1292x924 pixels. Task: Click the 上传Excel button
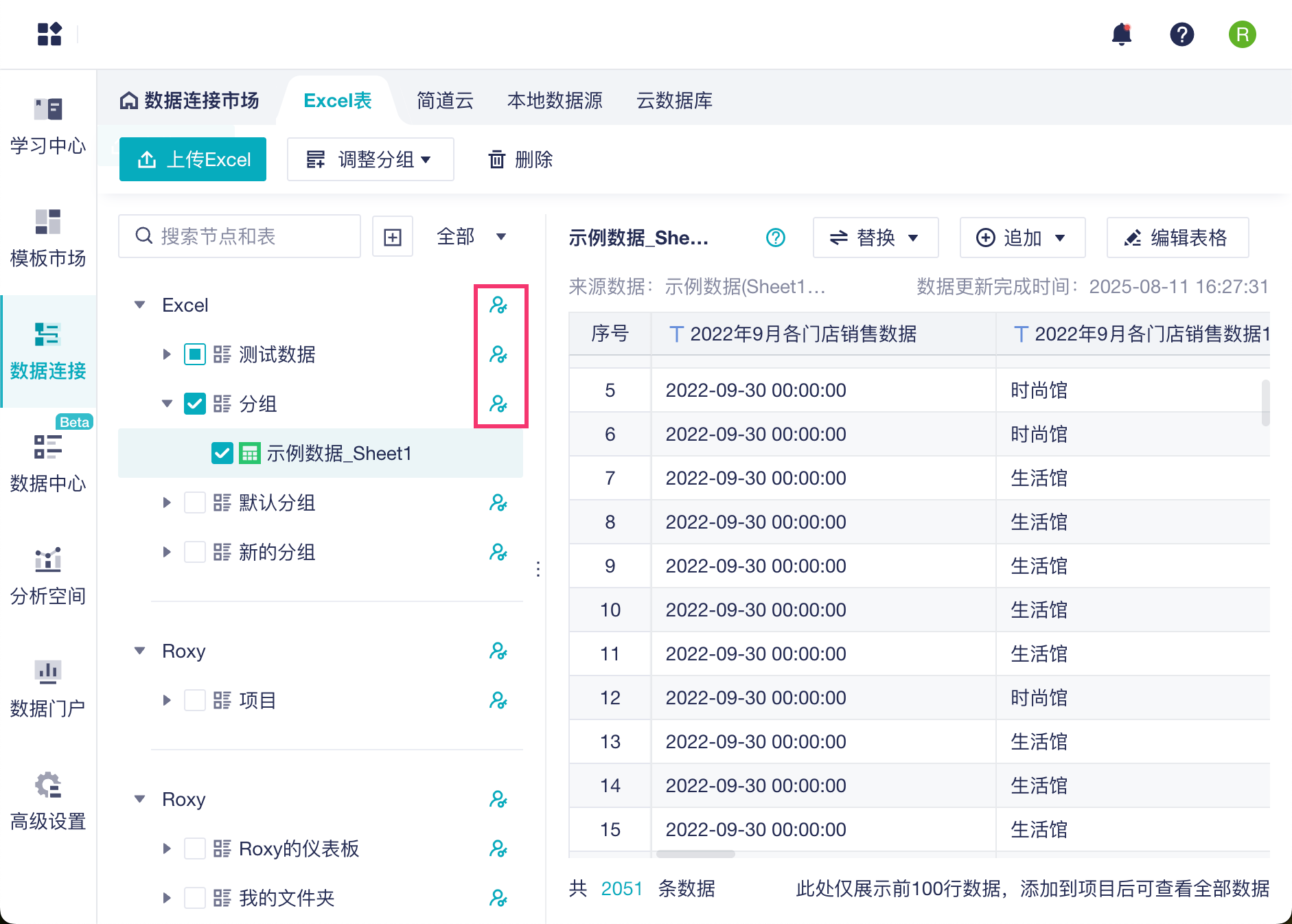pos(193,159)
